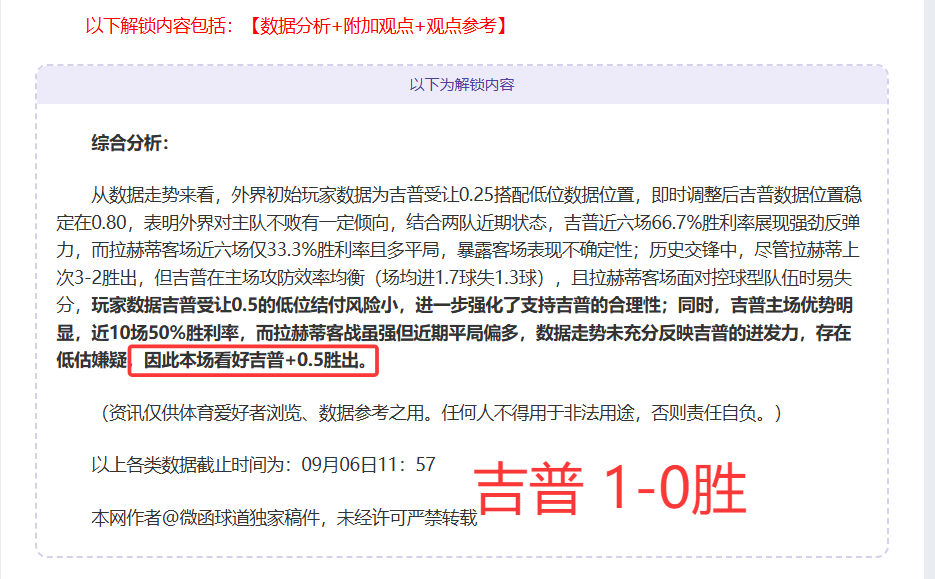Click the banner '以下为解锁内容'
The width and height of the screenshot is (935, 579).
[462, 85]
